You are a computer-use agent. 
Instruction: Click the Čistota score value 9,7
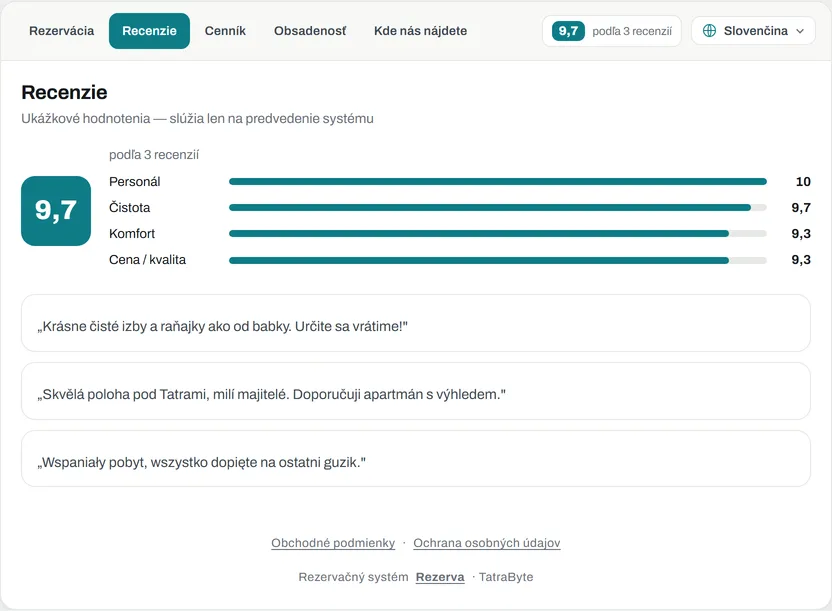point(801,207)
